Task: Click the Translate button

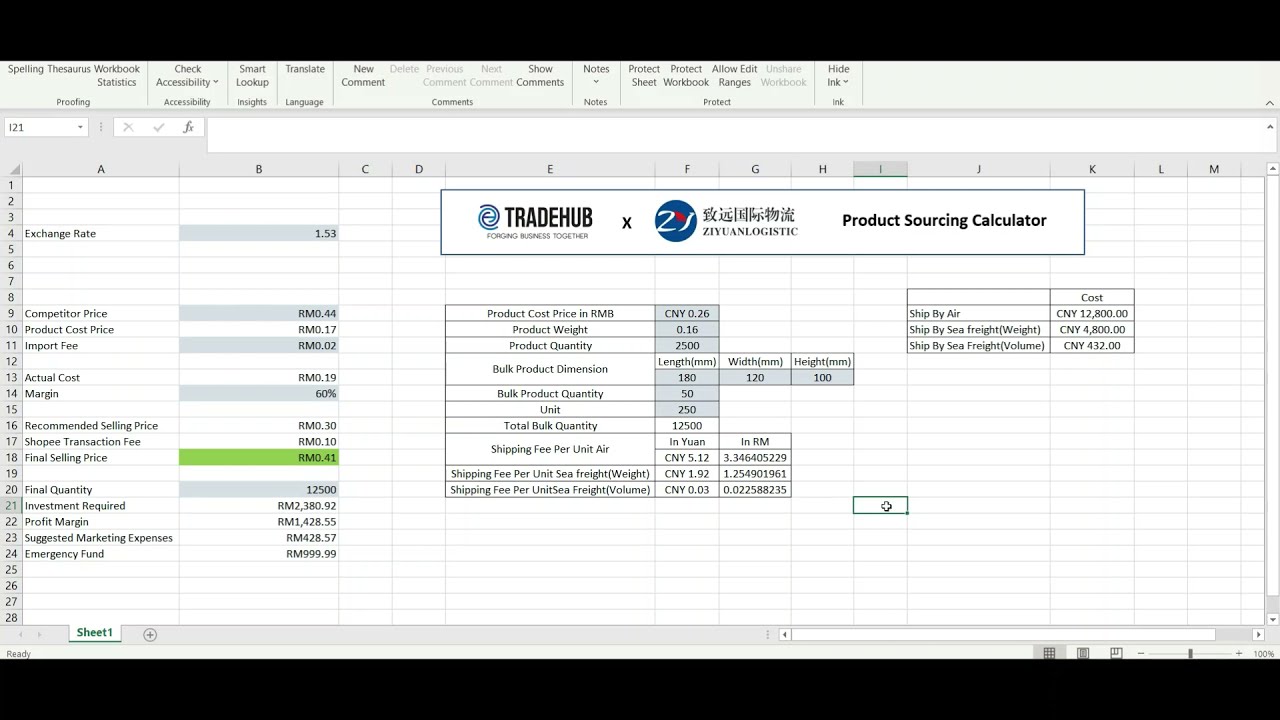Action: (305, 69)
